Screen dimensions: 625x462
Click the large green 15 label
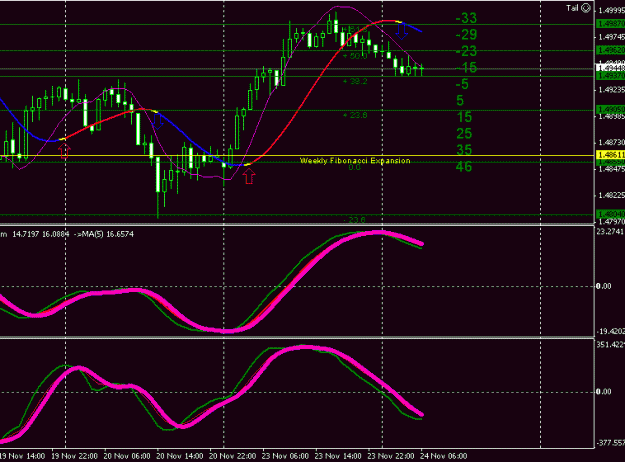coord(464,117)
